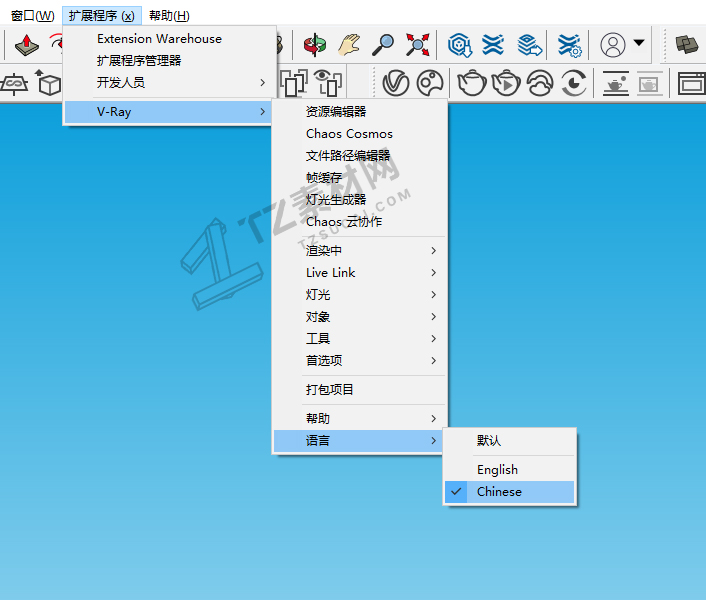Click the greyed-out teapot frame icon
Viewport: 706px width, 600px height.
click(649, 83)
